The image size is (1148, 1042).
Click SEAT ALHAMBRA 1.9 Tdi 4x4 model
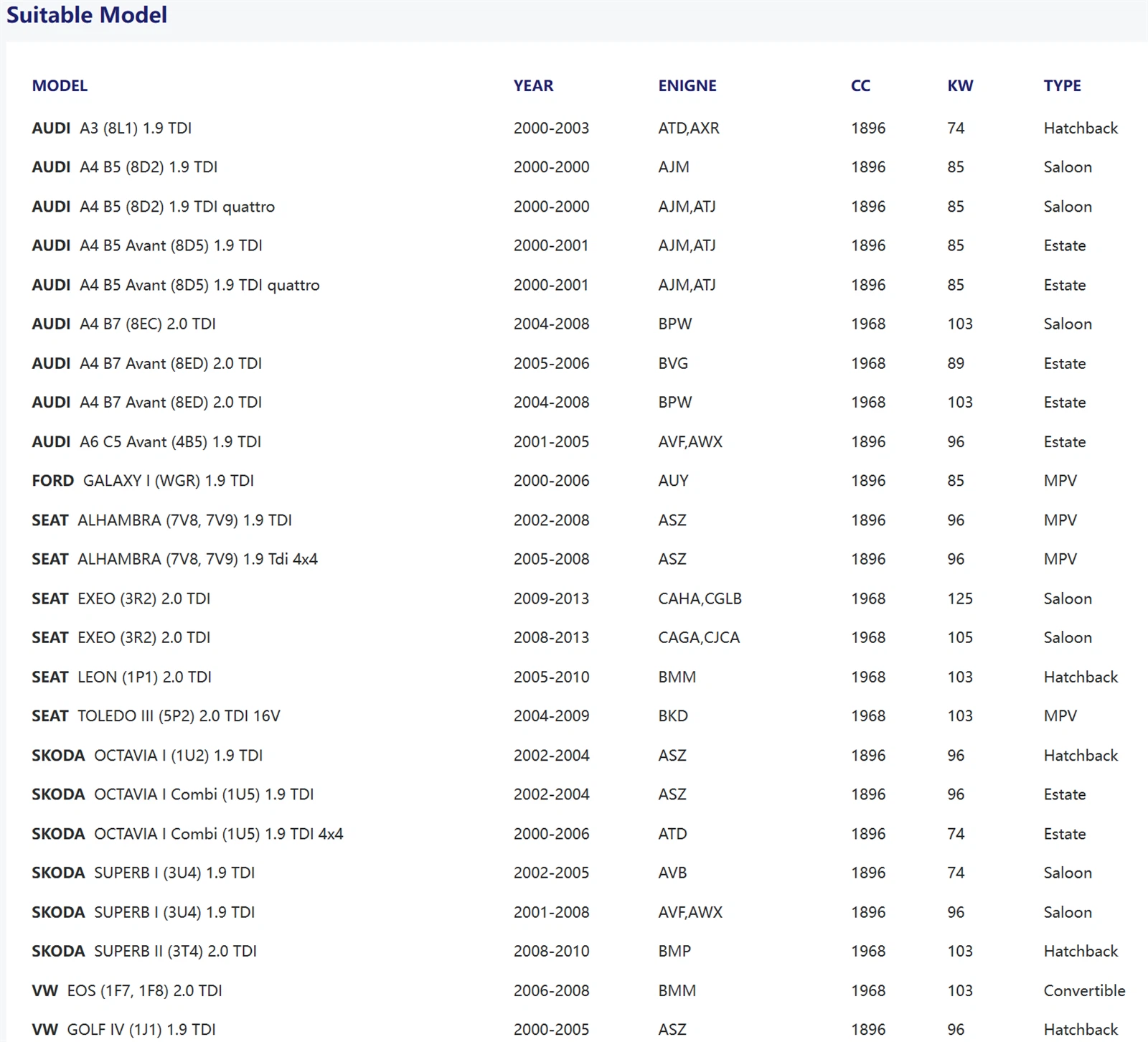point(174,559)
